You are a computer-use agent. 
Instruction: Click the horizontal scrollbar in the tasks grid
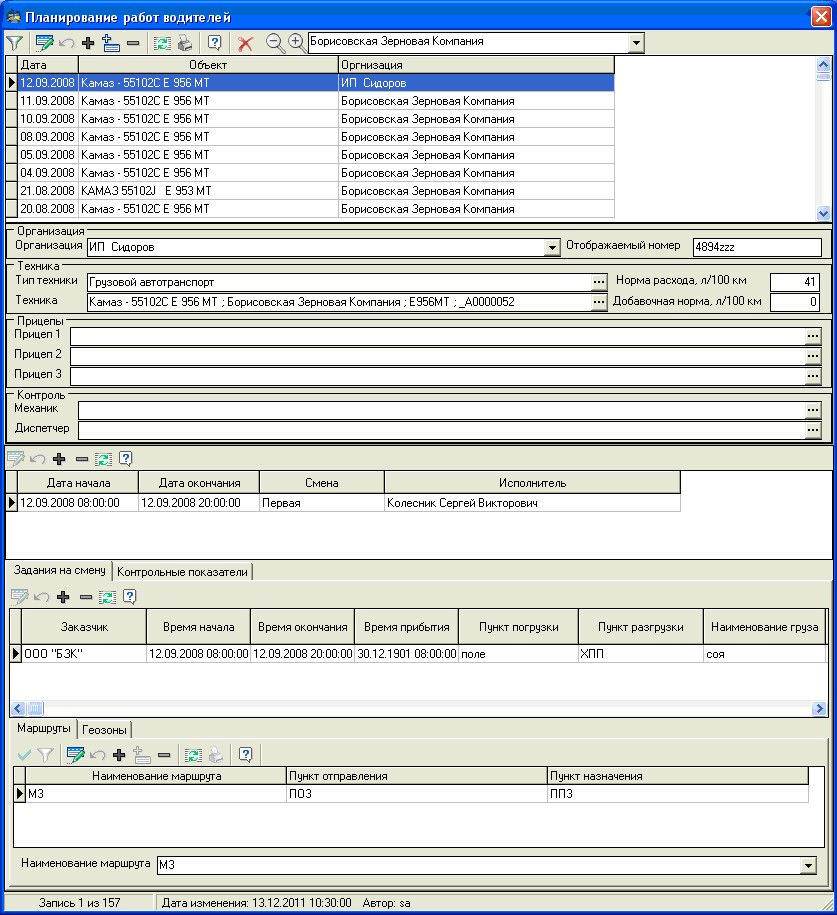click(400, 708)
